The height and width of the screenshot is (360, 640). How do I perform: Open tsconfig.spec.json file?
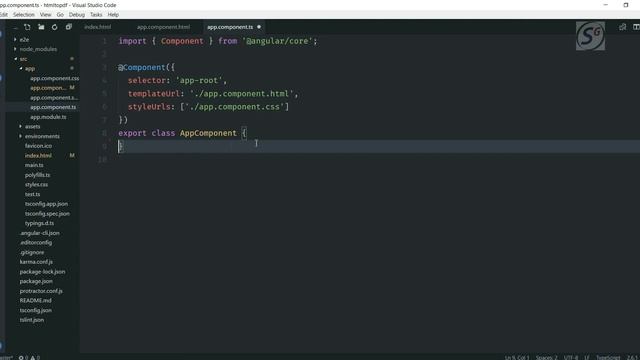tap(47, 213)
